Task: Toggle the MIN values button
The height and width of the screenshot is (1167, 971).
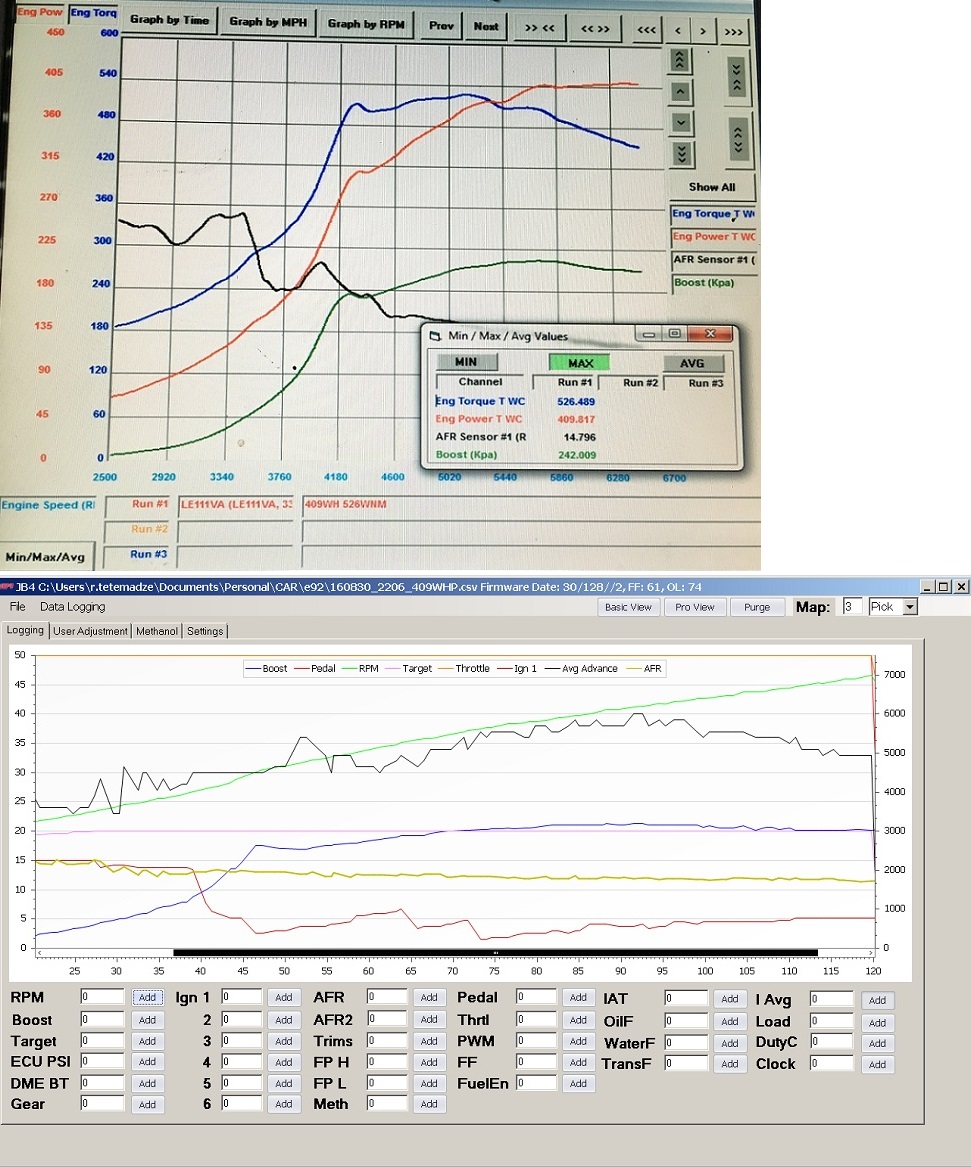Action: click(466, 362)
